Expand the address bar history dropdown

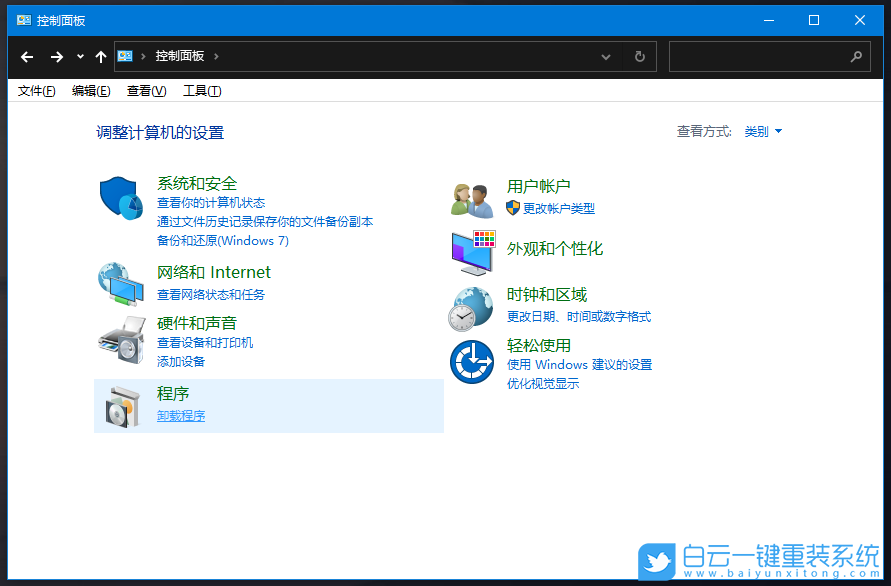(606, 57)
